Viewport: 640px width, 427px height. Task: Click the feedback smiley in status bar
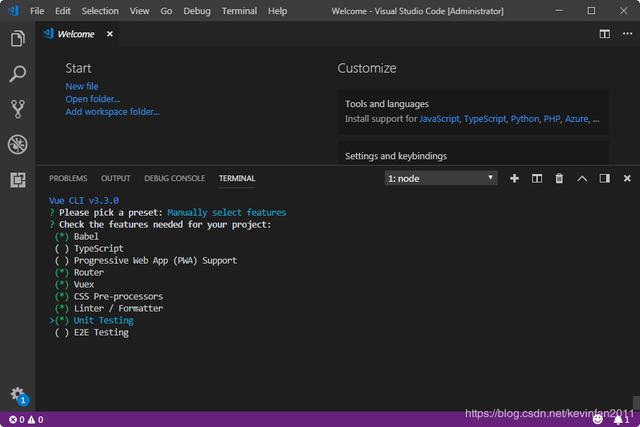coord(598,419)
